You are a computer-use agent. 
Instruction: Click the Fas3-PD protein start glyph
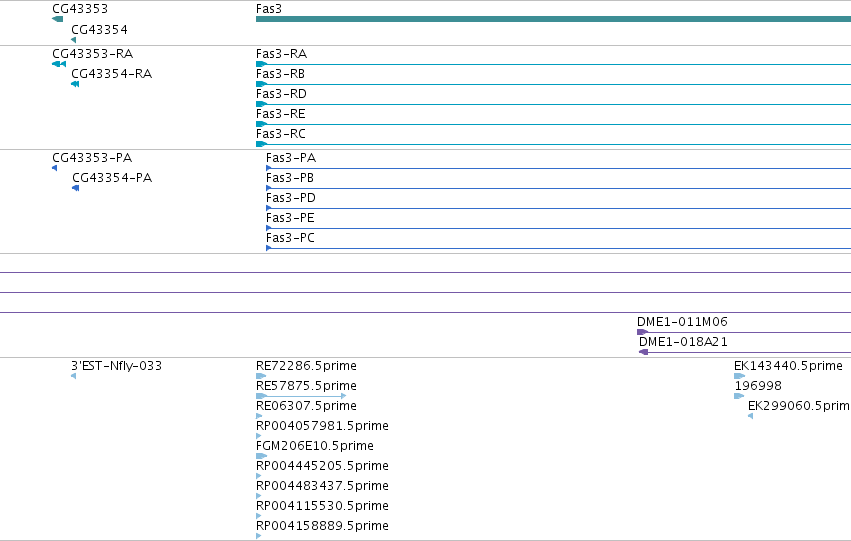pos(269,208)
